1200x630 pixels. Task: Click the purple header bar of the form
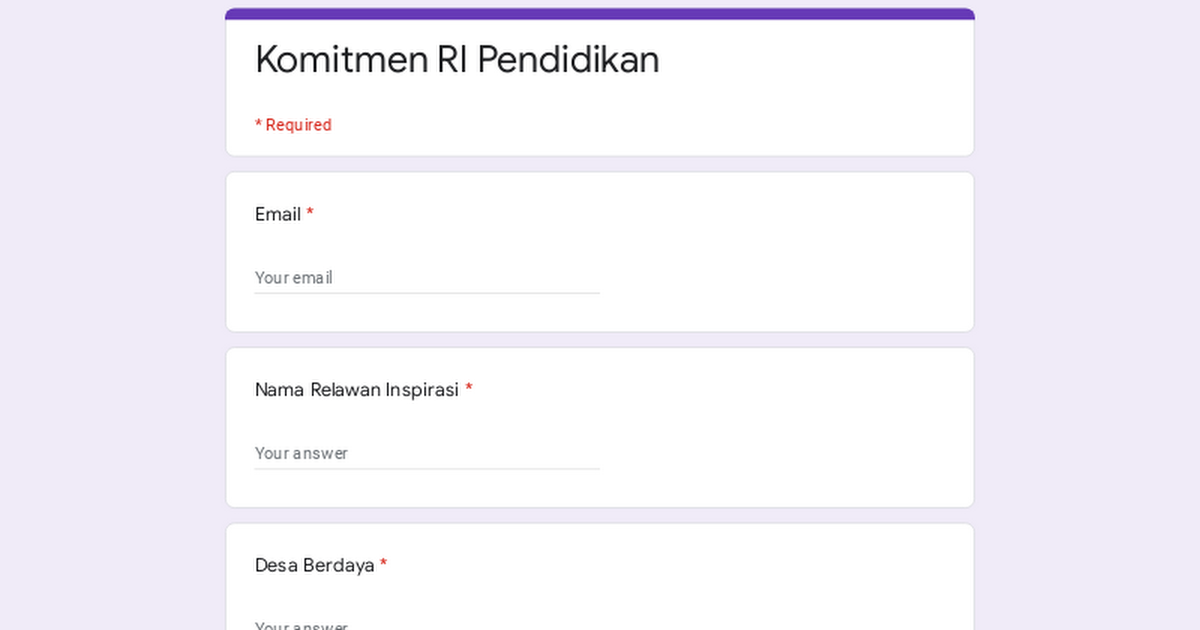[x=599, y=11]
